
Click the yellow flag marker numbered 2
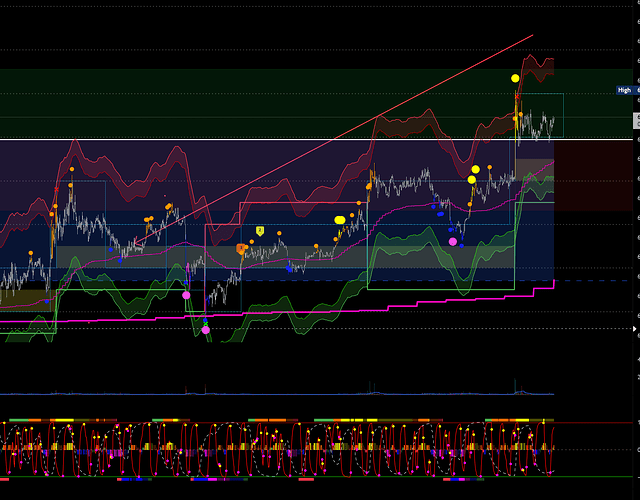[x=259, y=230]
